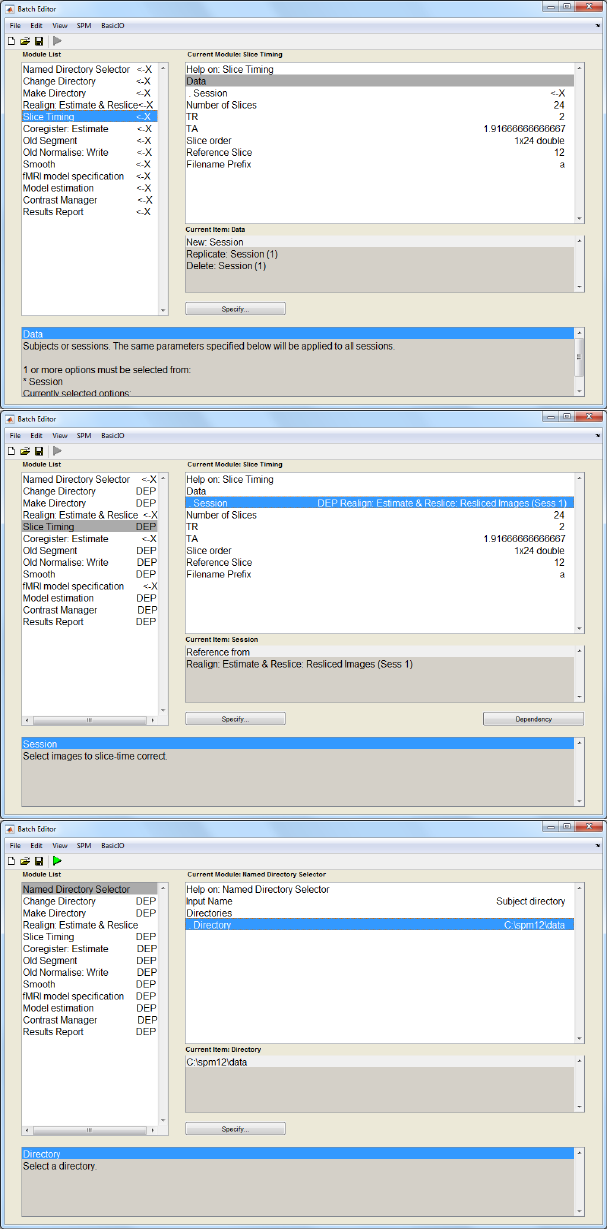This screenshot has height=1229, width=607.
Task: Click New batch icon in middle window with Dependency button
Action: point(12,451)
